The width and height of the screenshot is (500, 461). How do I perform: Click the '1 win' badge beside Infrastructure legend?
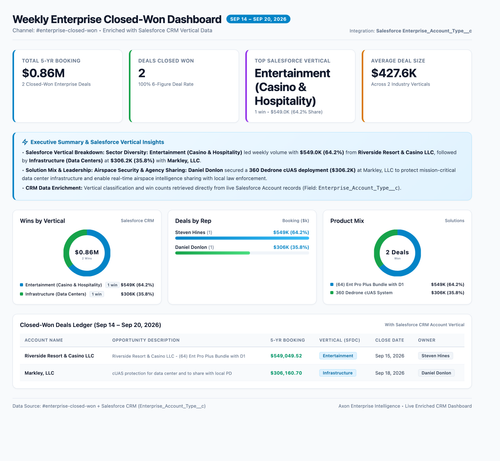click(97, 294)
